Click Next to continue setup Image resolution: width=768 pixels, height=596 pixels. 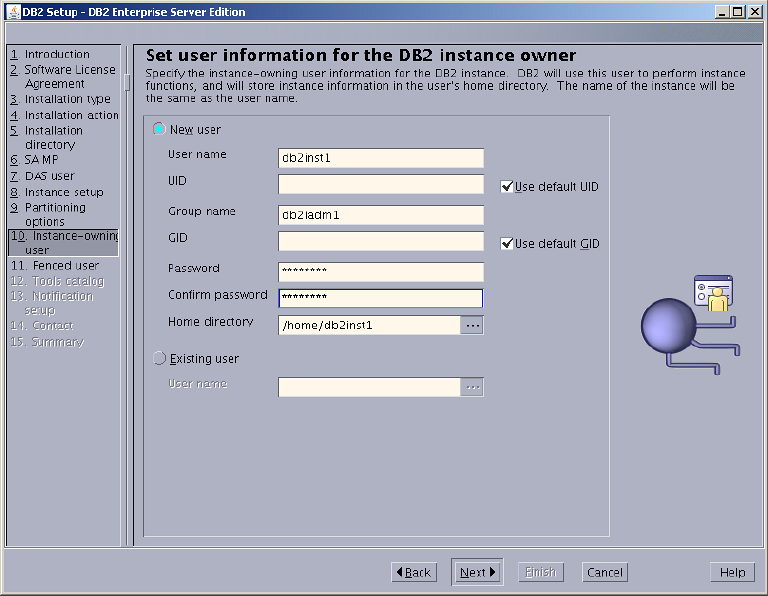click(477, 572)
